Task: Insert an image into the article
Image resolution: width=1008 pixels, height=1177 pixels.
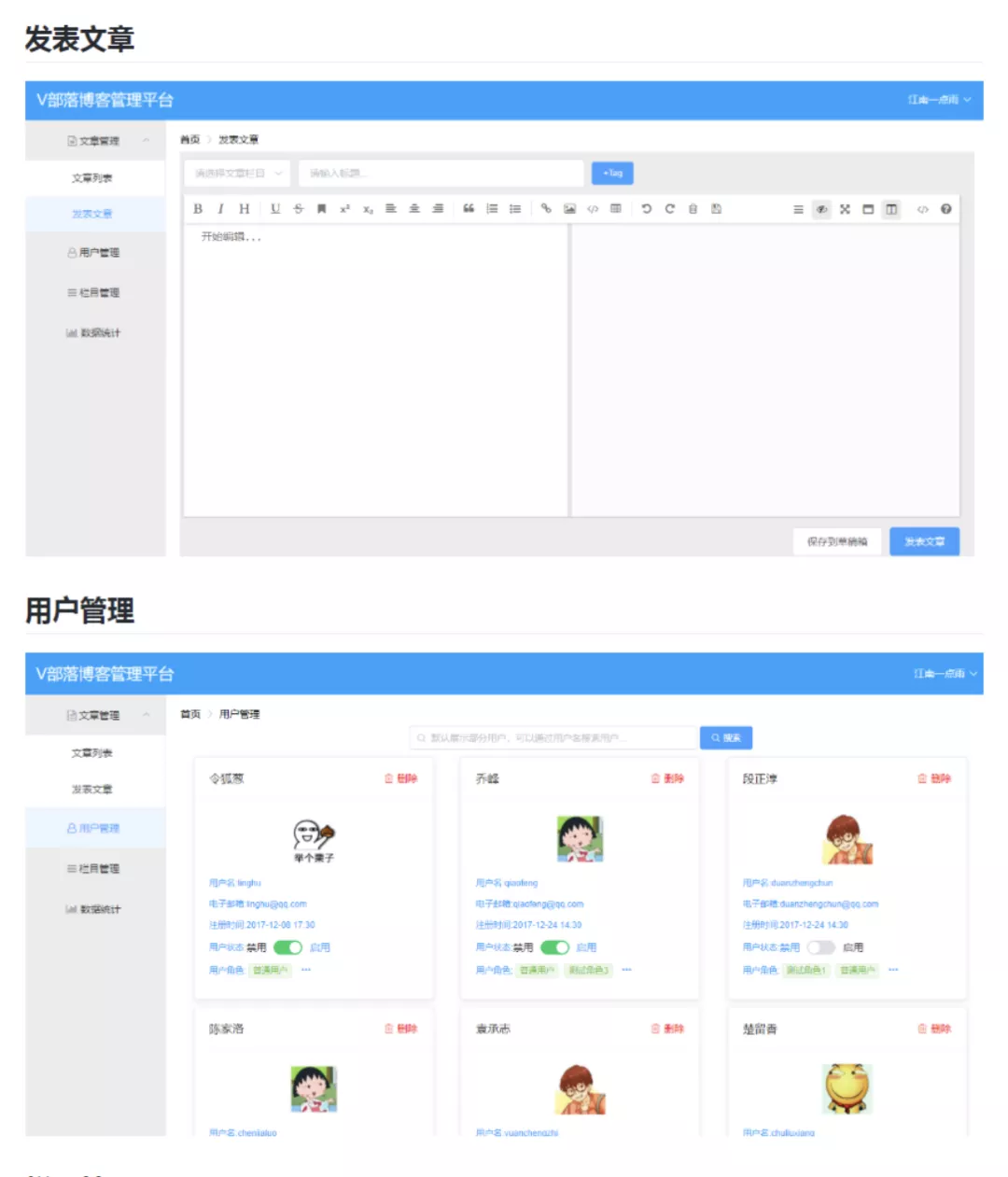Action: [x=569, y=208]
